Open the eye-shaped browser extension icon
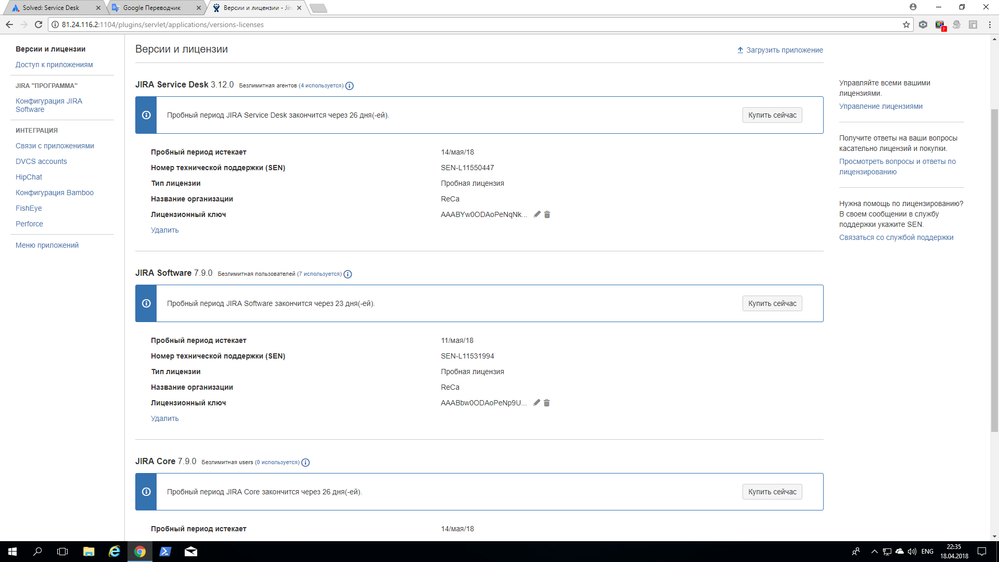Viewport: 999px width, 562px height. click(x=923, y=25)
